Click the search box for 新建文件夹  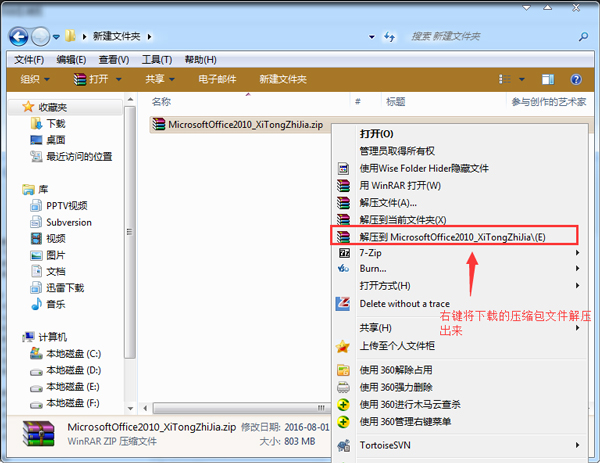coord(490,37)
